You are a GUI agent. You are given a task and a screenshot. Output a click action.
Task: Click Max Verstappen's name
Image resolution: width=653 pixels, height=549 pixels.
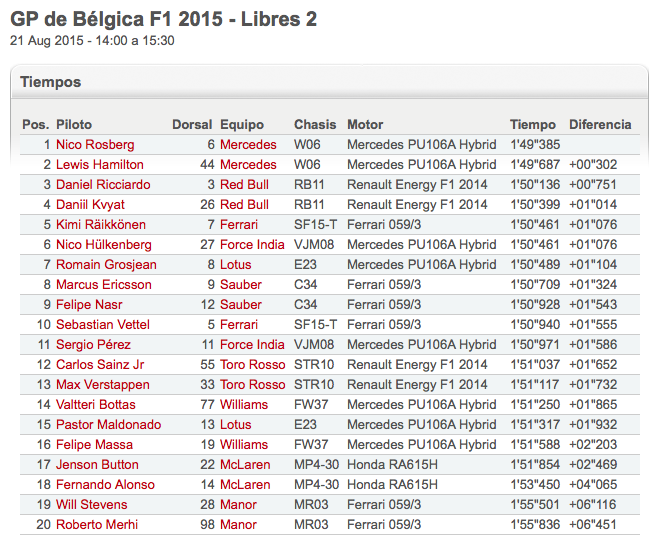pyautogui.click(x=102, y=384)
